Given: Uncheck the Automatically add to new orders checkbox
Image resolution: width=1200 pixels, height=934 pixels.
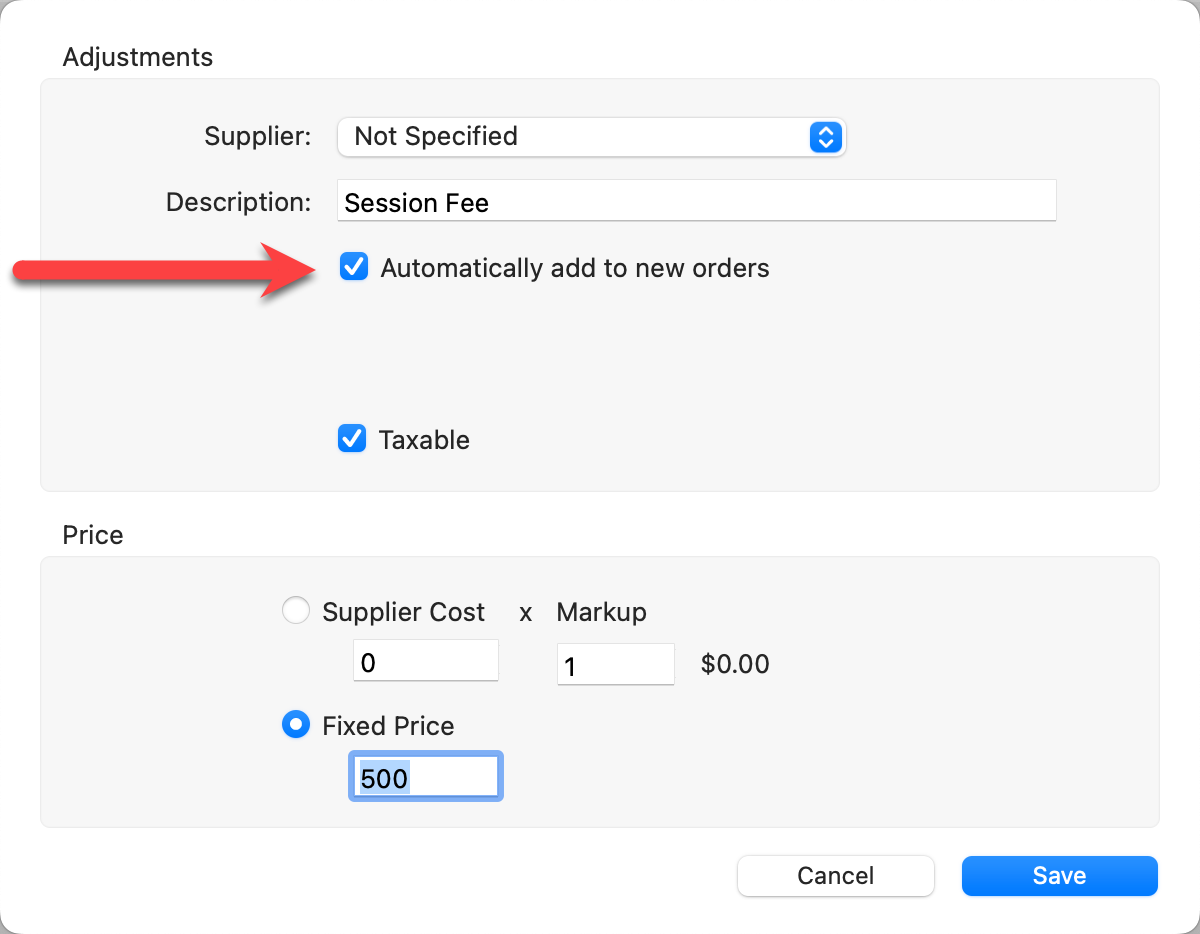Looking at the screenshot, I should [x=354, y=267].
